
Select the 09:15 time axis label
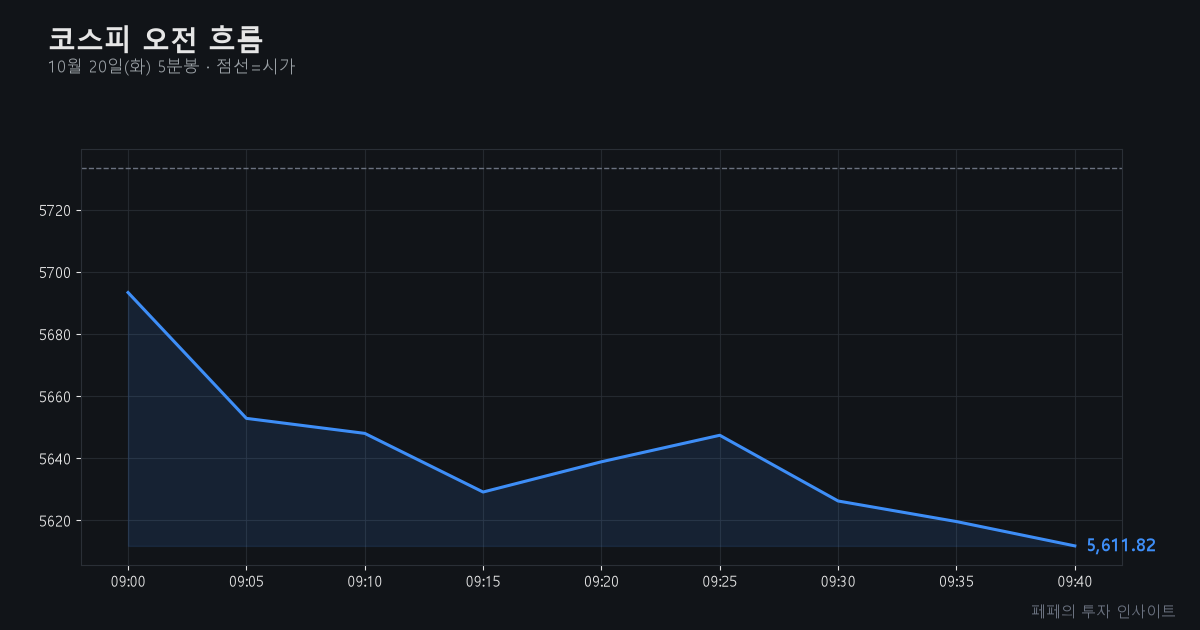483,581
